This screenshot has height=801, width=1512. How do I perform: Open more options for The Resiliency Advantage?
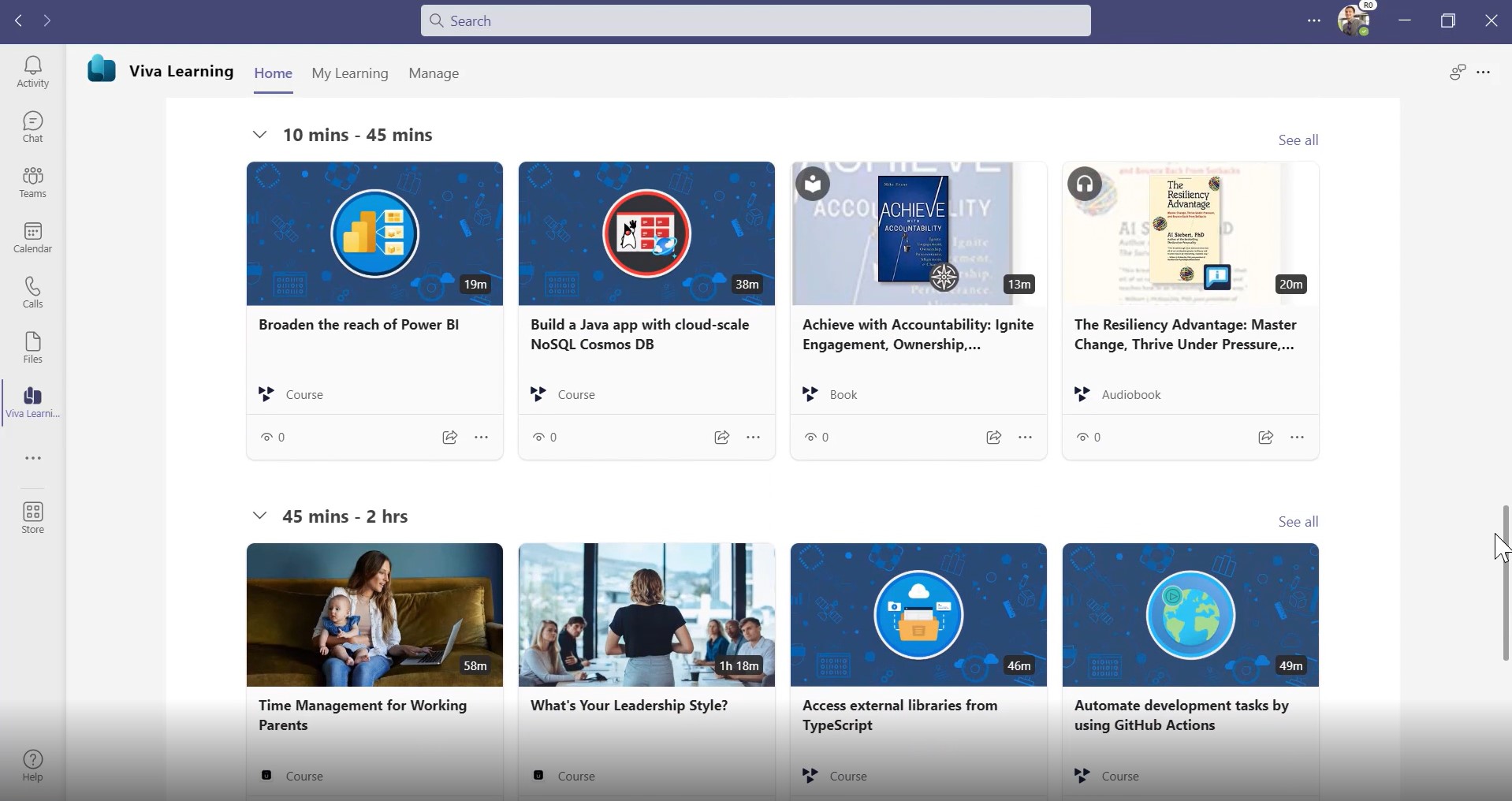pos(1298,438)
